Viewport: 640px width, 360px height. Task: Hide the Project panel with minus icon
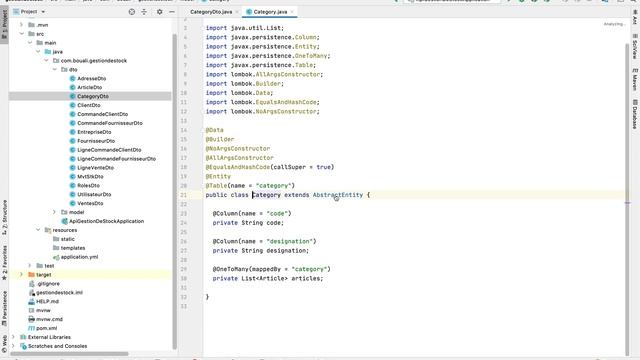coord(172,12)
